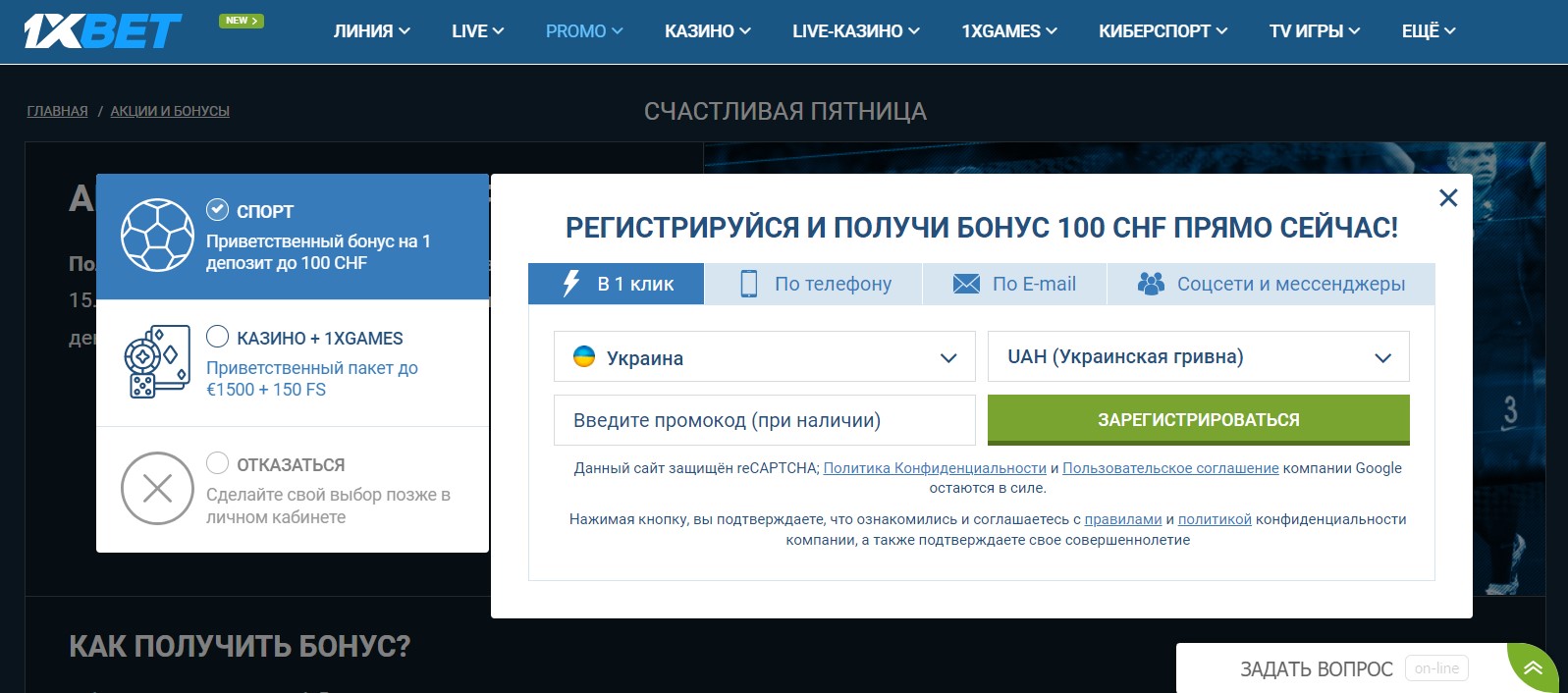Expand the ЕЩЁ menu

(x=1429, y=31)
